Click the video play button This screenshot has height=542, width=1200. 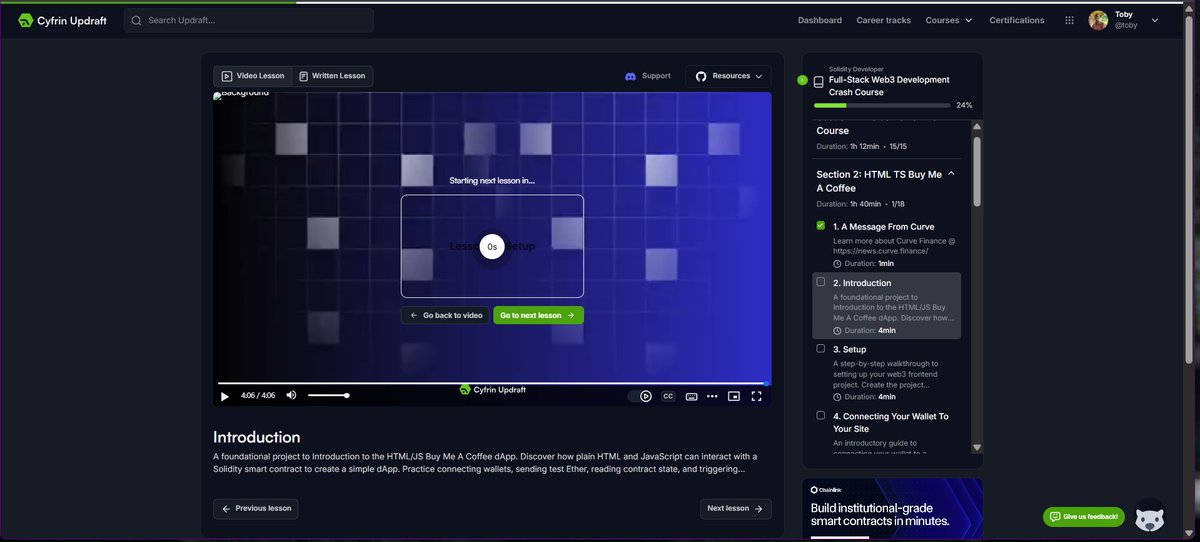click(225, 396)
